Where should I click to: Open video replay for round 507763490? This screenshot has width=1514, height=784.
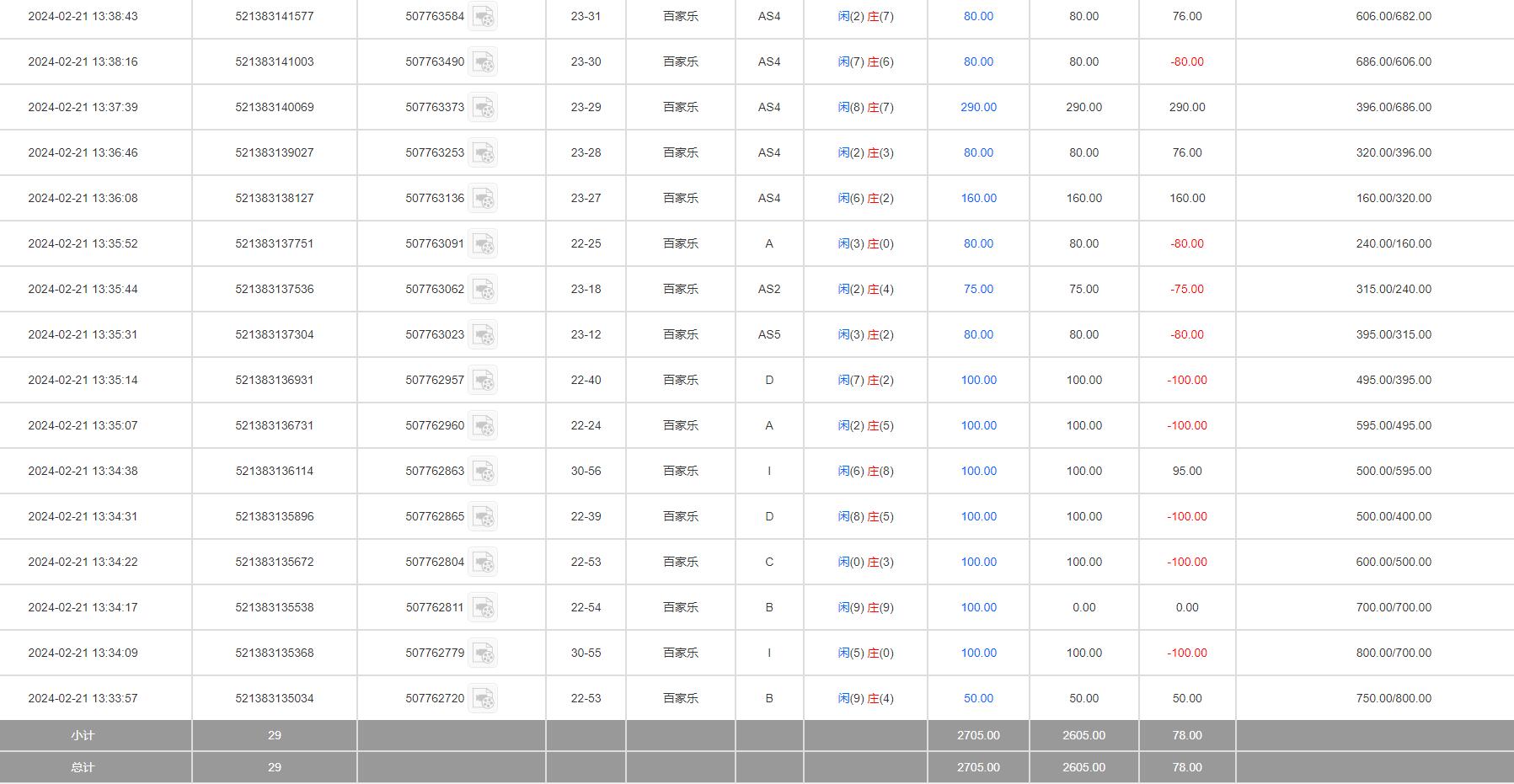pos(483,62)
